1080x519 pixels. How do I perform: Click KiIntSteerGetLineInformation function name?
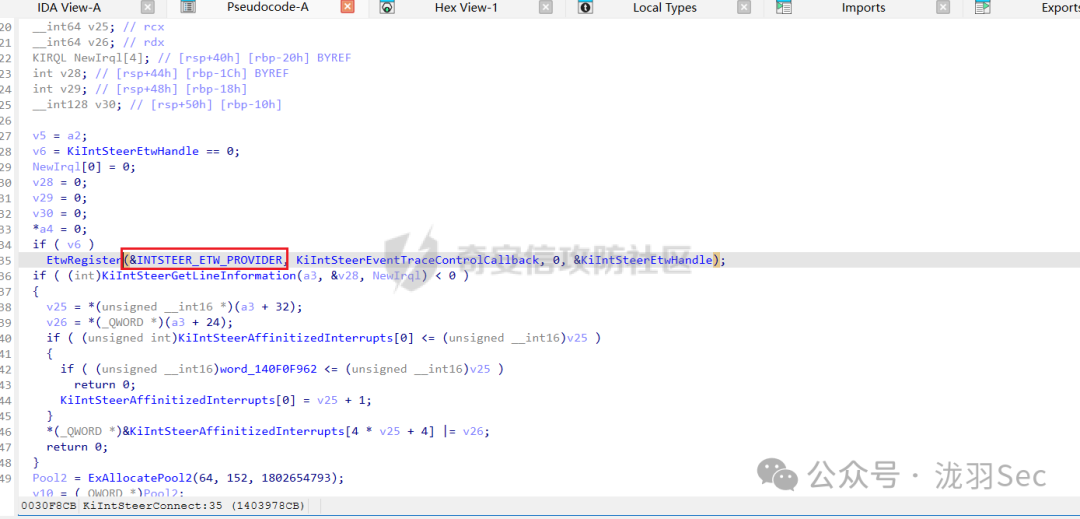(x=198, y=275)
